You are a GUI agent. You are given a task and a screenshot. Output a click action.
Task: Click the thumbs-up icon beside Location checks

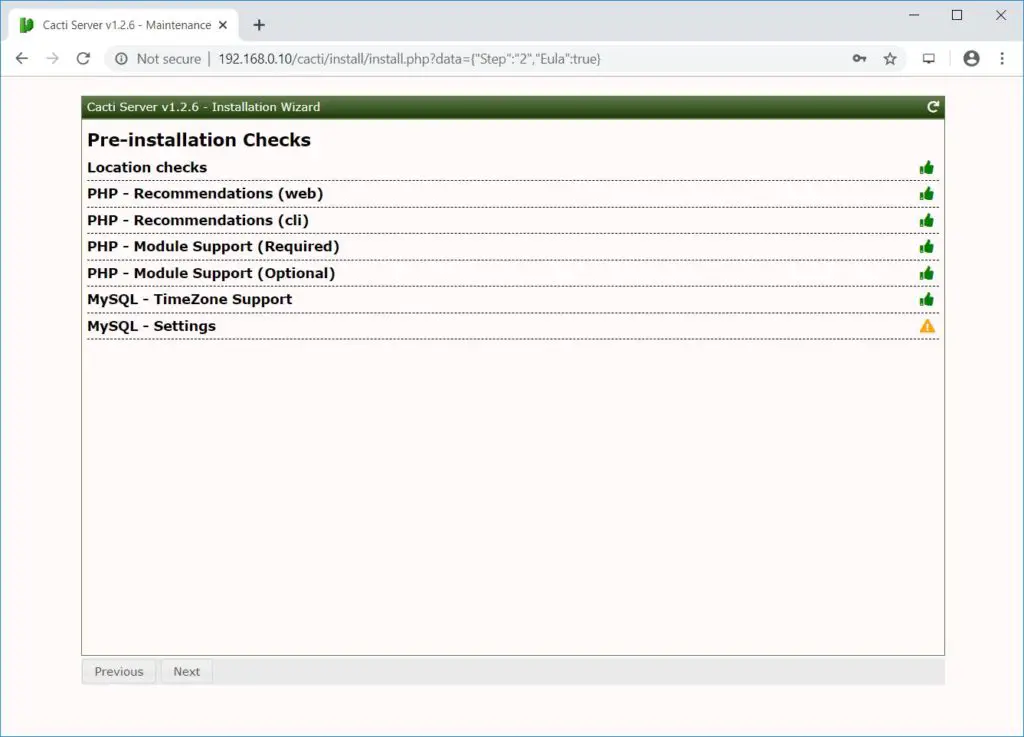tap(927, 167)
